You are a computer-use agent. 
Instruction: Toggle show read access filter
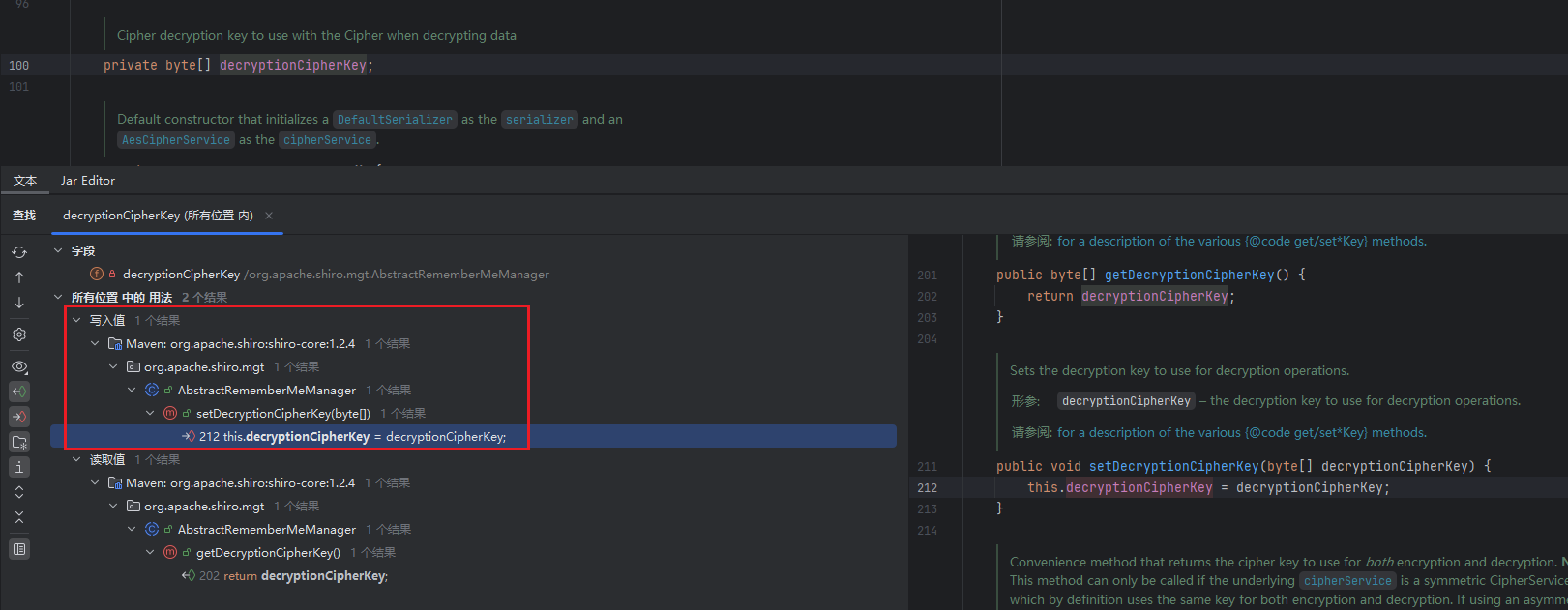pos(19,392)
